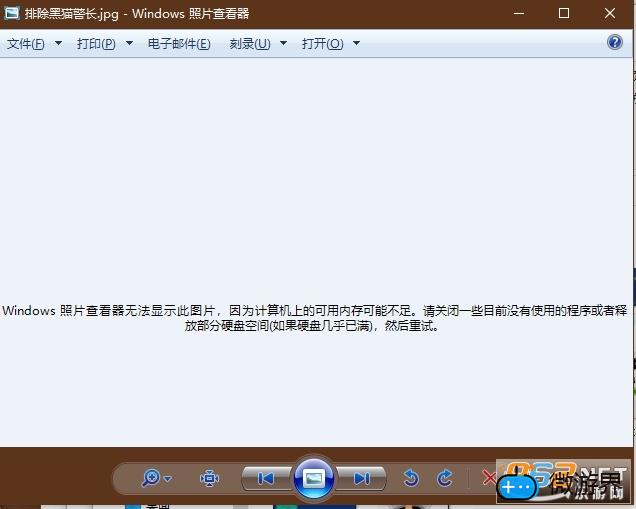Expand the 刻录(U) dropdown arrow

click(284, 43)
